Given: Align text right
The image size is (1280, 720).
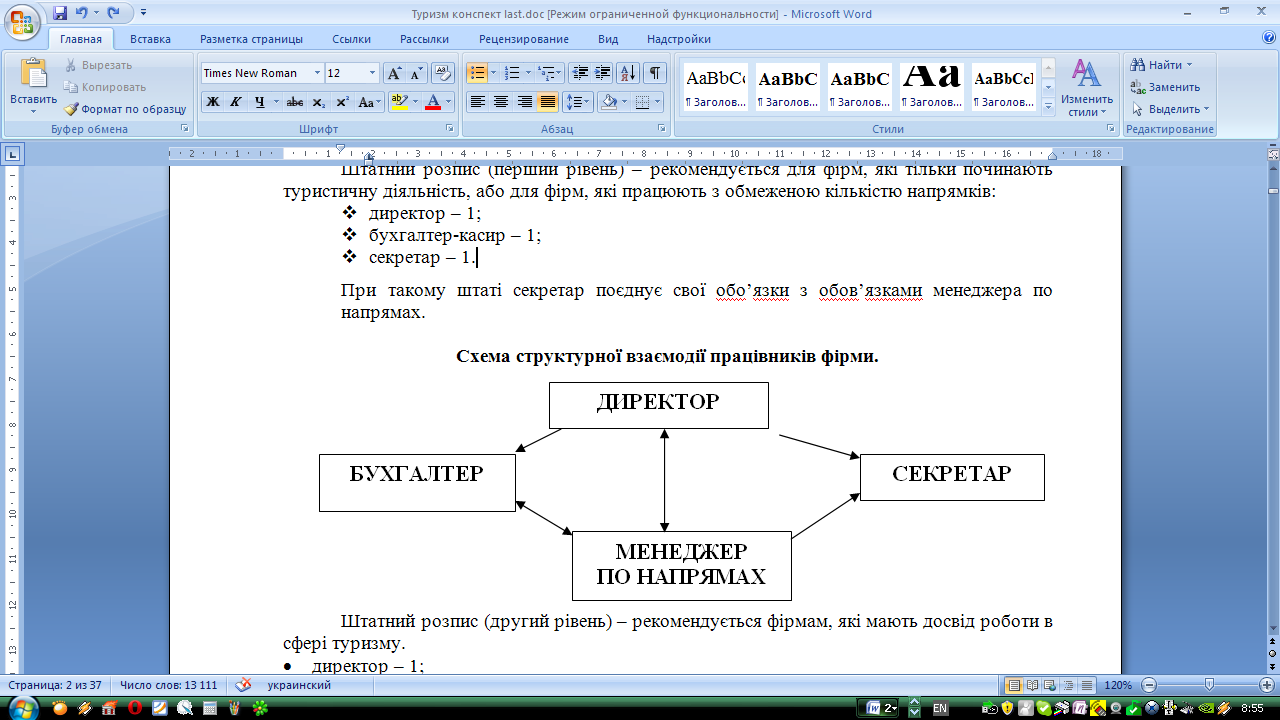Looking at the screenshot, I should (x=524, y=102).
